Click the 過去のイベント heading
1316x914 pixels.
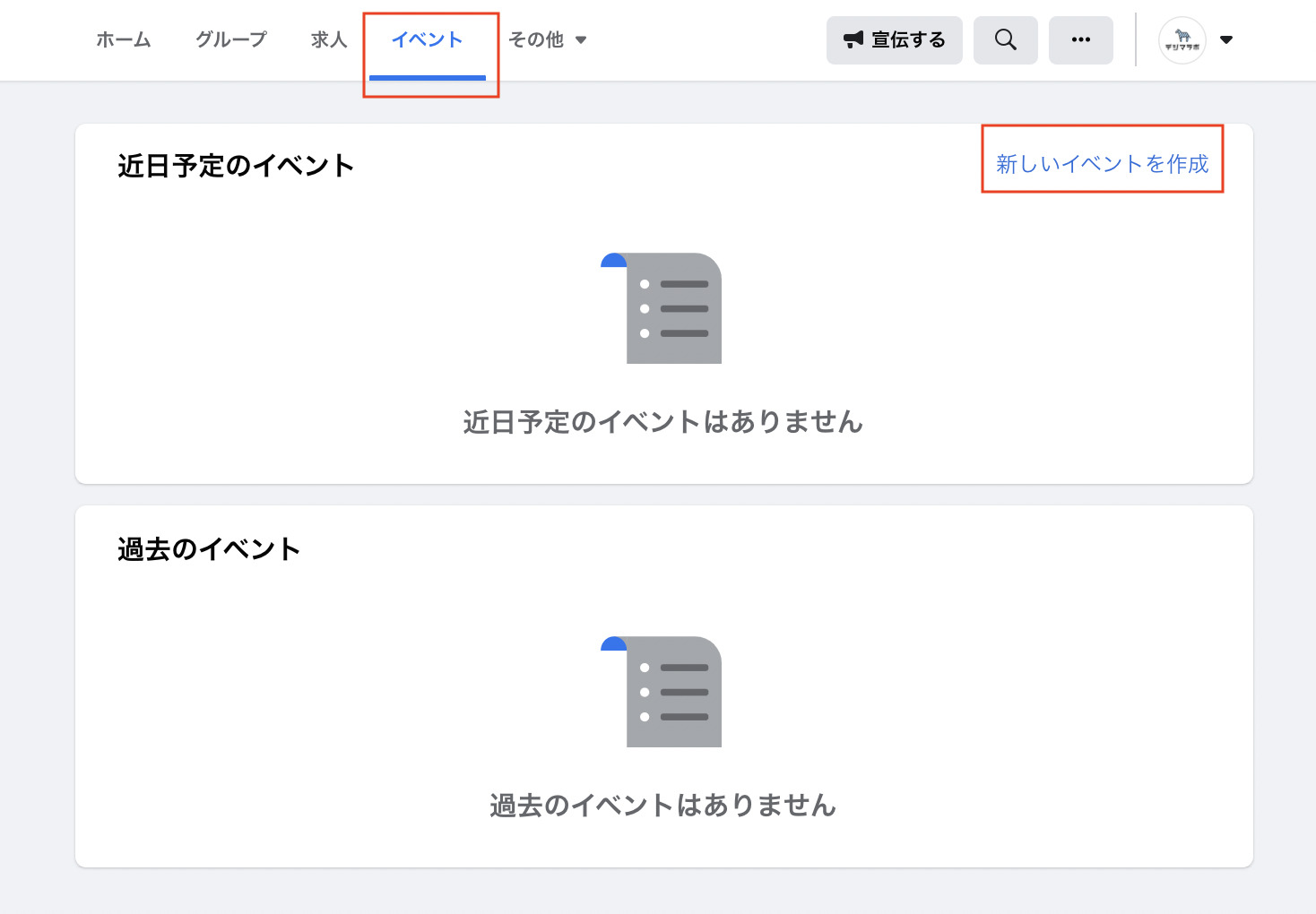coord(209,549)
